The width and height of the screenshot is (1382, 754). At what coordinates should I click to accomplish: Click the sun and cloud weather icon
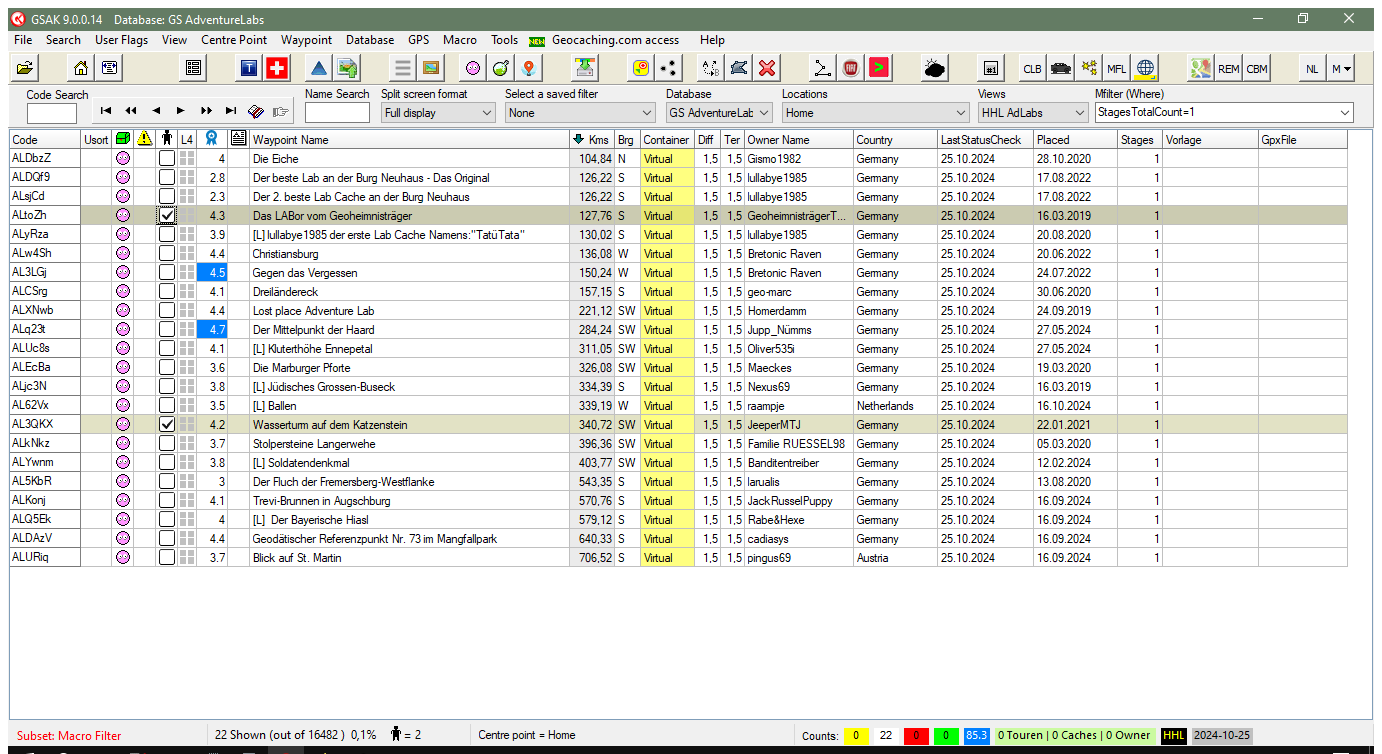935,68
